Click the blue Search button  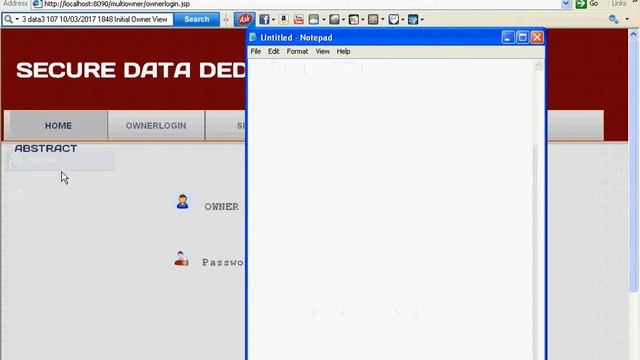[x=196, y=19]
